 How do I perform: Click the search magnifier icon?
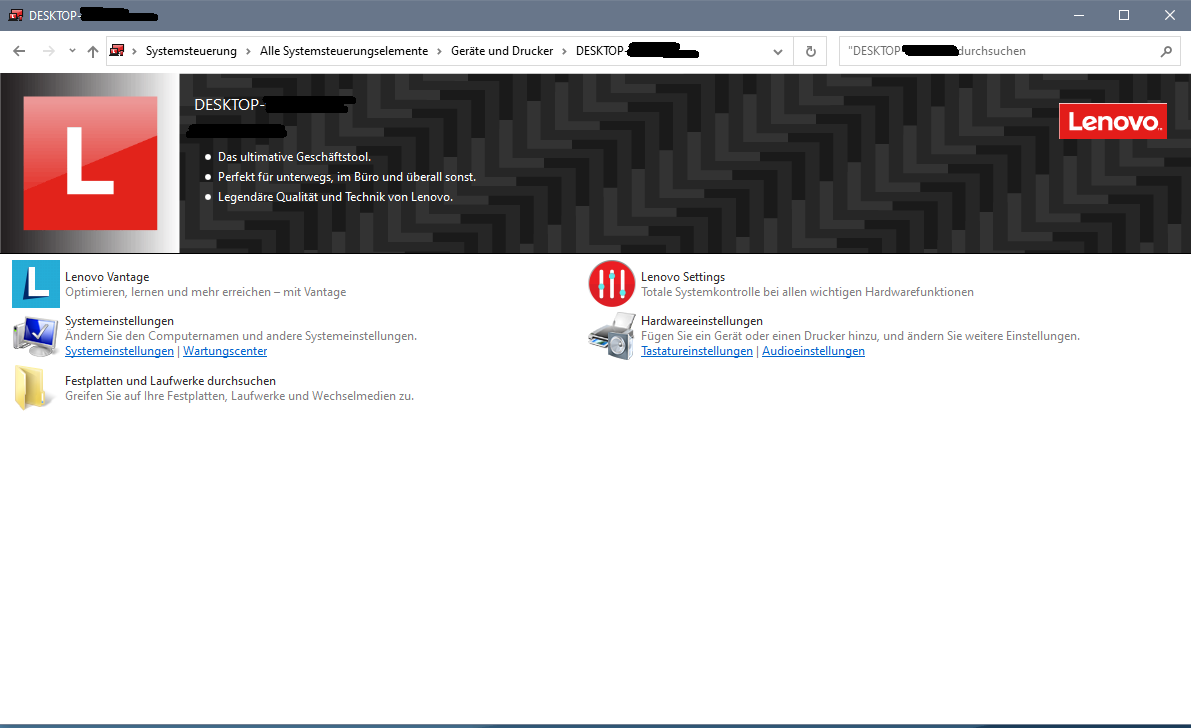coord(1166,52)
